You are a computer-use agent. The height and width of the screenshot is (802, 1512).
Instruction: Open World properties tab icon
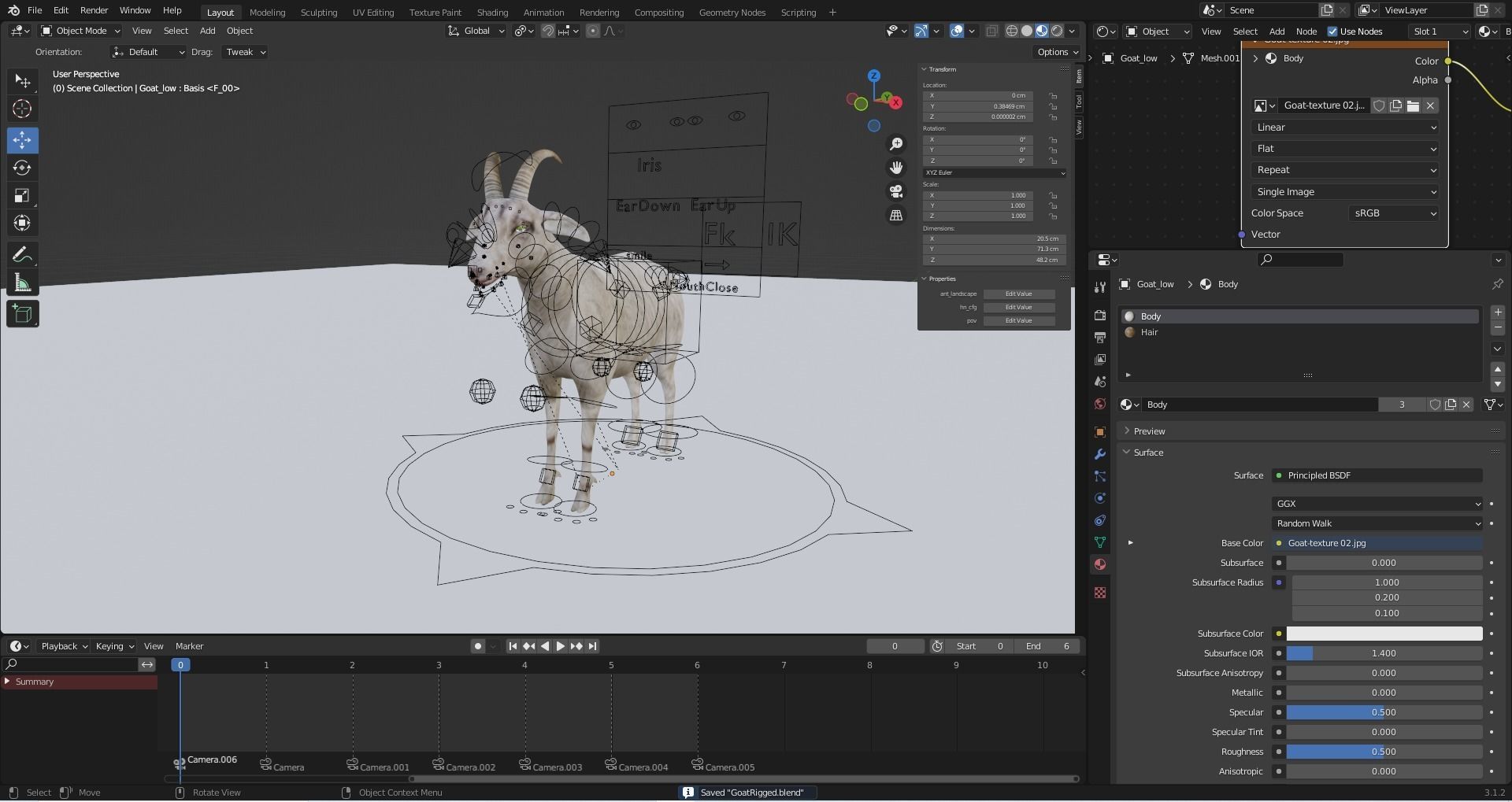point(1100,404)
